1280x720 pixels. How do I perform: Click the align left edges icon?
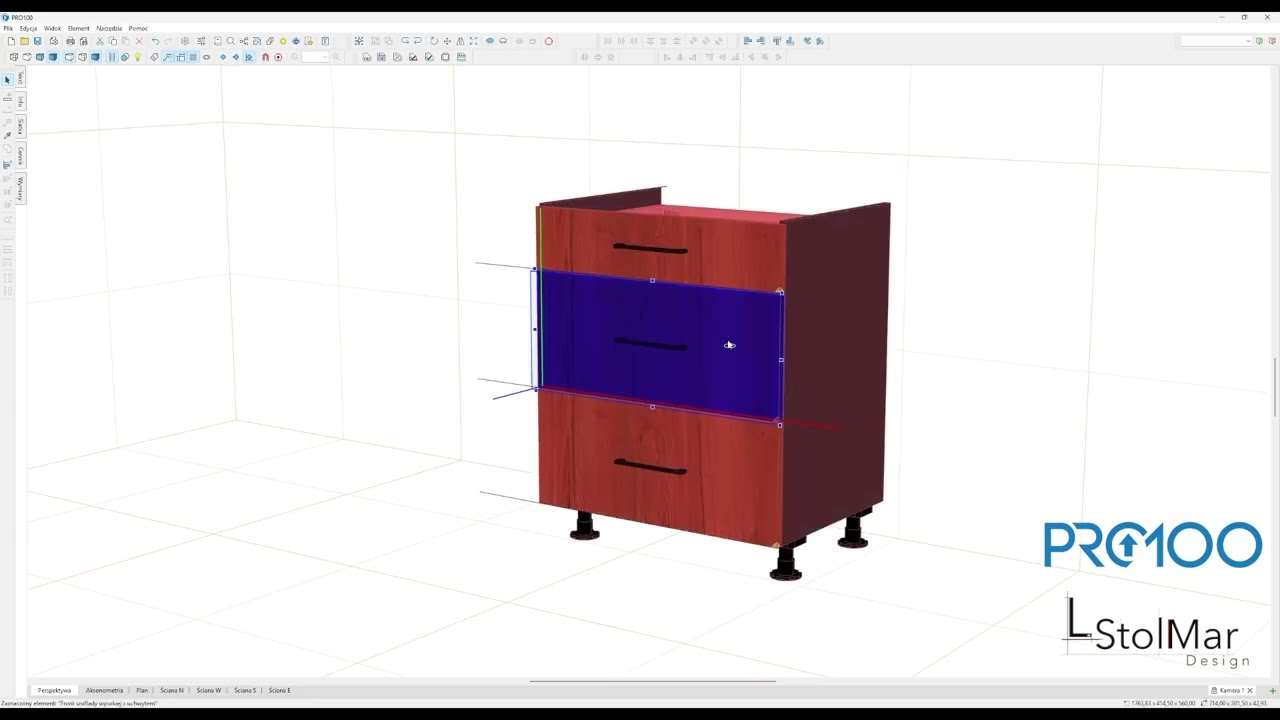[747, 41]
